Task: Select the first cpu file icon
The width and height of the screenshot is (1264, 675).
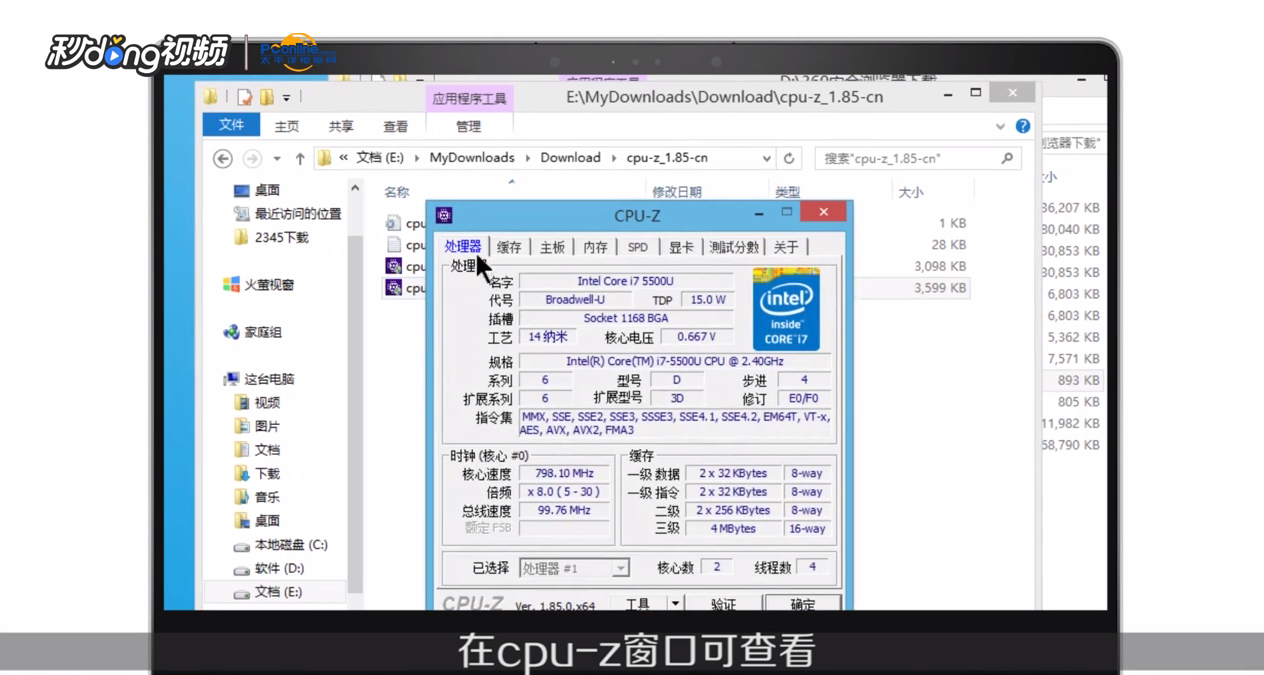Action: coord(394,223)
